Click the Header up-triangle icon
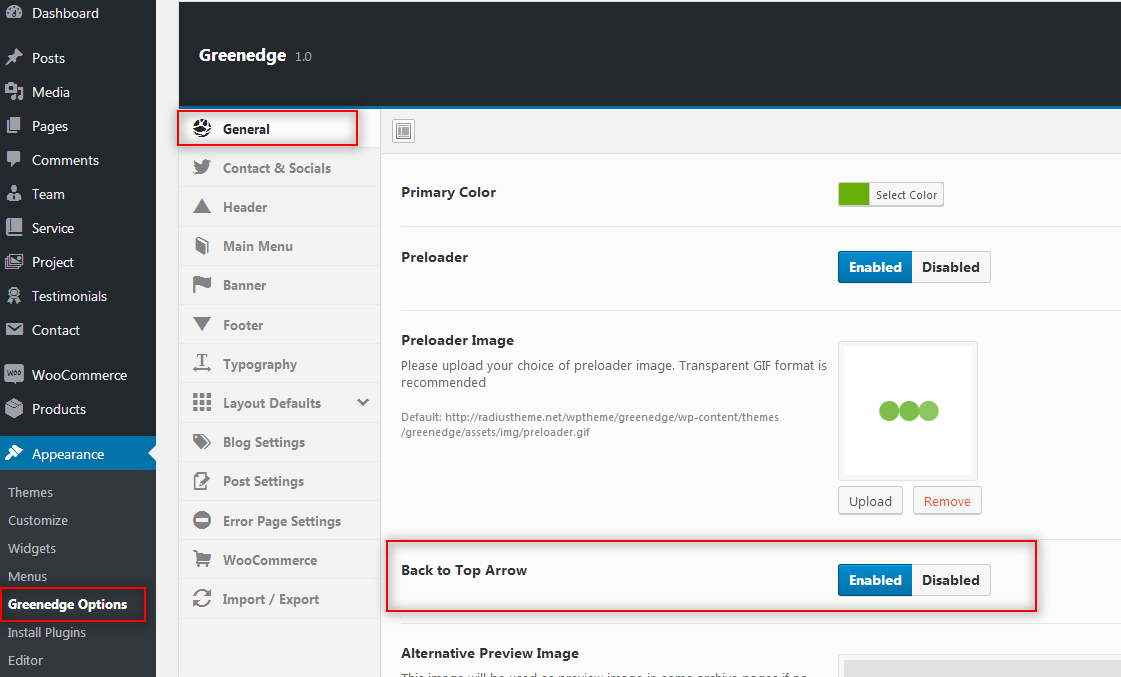Image resolution: width=1121 pixels, height=677 pixels. (202, 207)
